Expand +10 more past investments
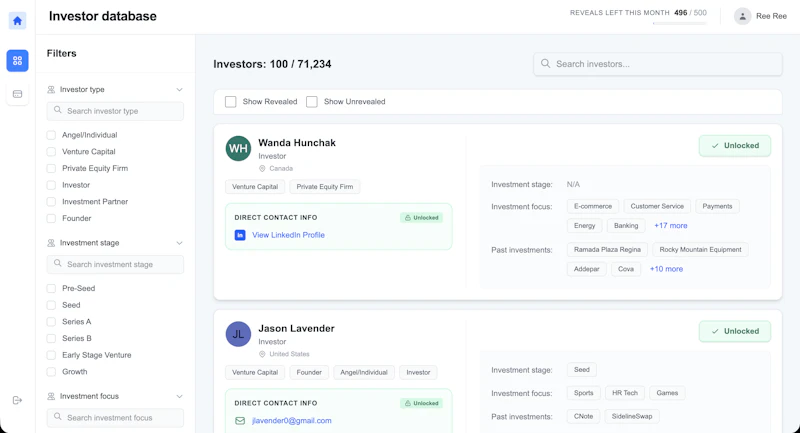Screen dimensions: 800x433 pos(666,269)
